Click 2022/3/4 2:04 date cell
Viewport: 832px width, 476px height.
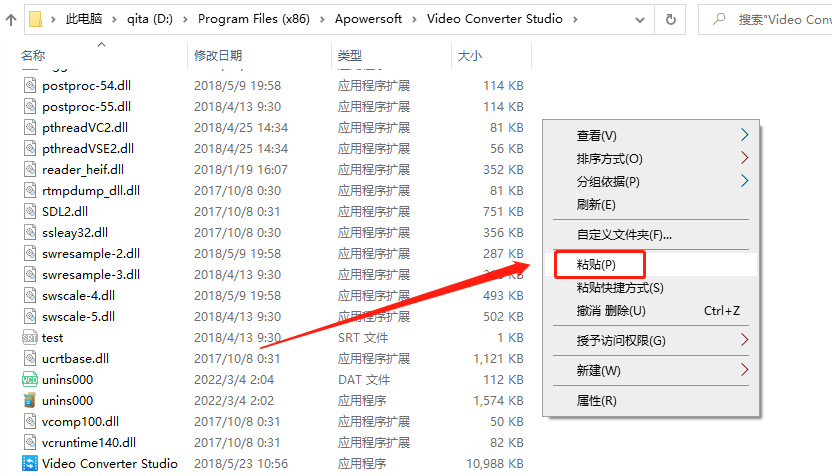point(233,379)
